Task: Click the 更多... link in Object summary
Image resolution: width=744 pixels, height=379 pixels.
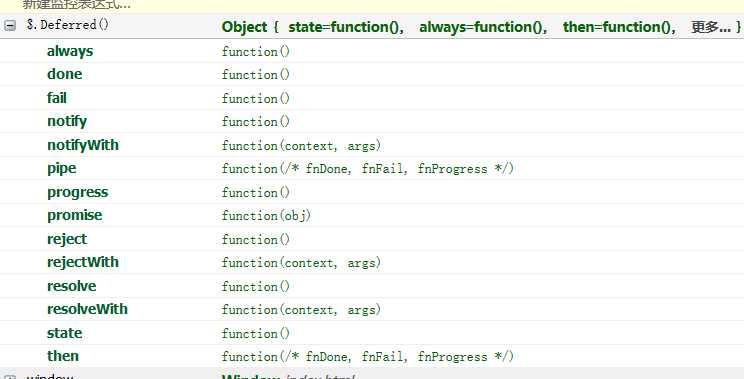Action: pyautogui.click(x=711, y=27)
